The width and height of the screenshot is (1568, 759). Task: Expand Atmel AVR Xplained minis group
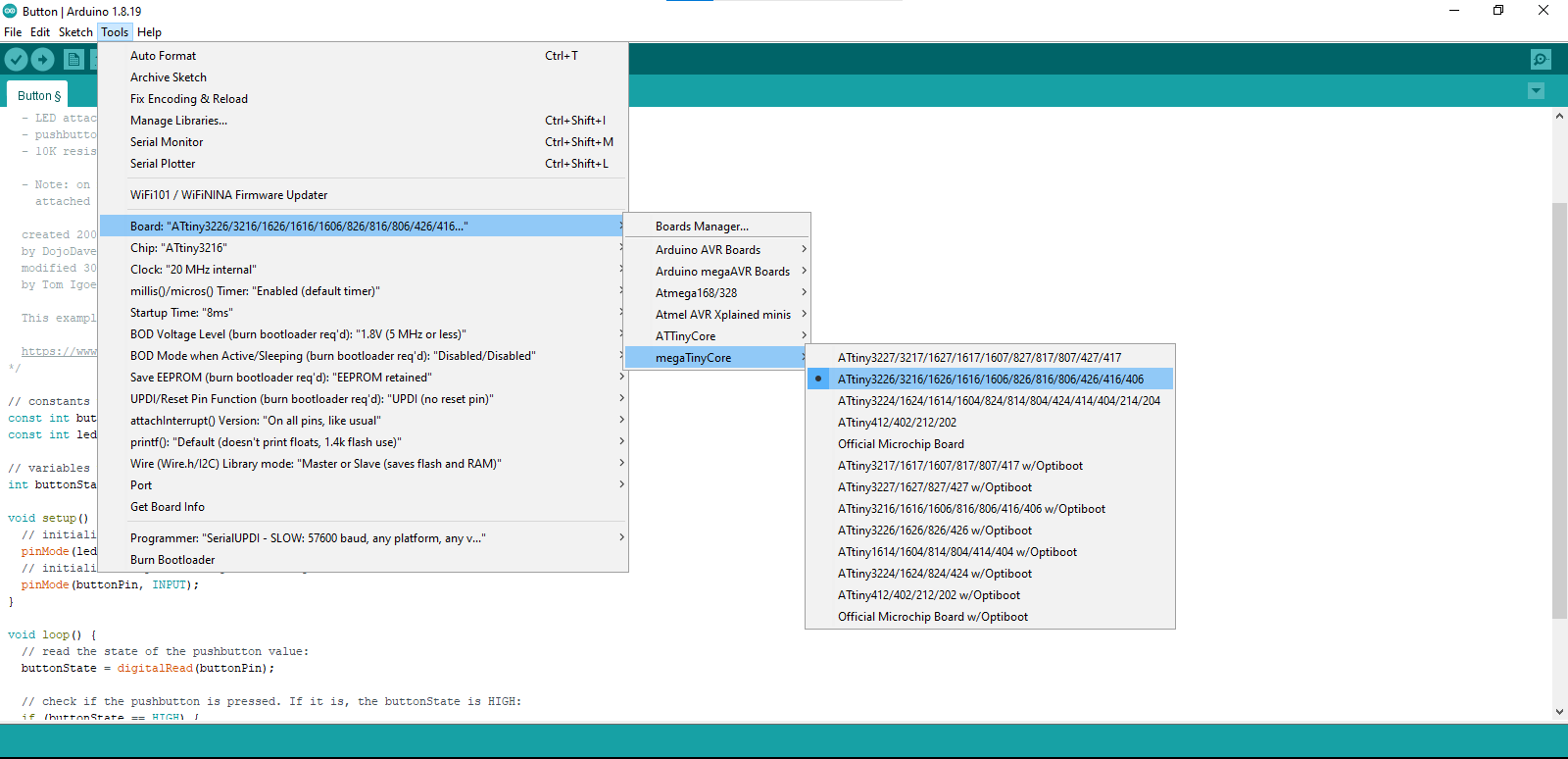[717, 315]
